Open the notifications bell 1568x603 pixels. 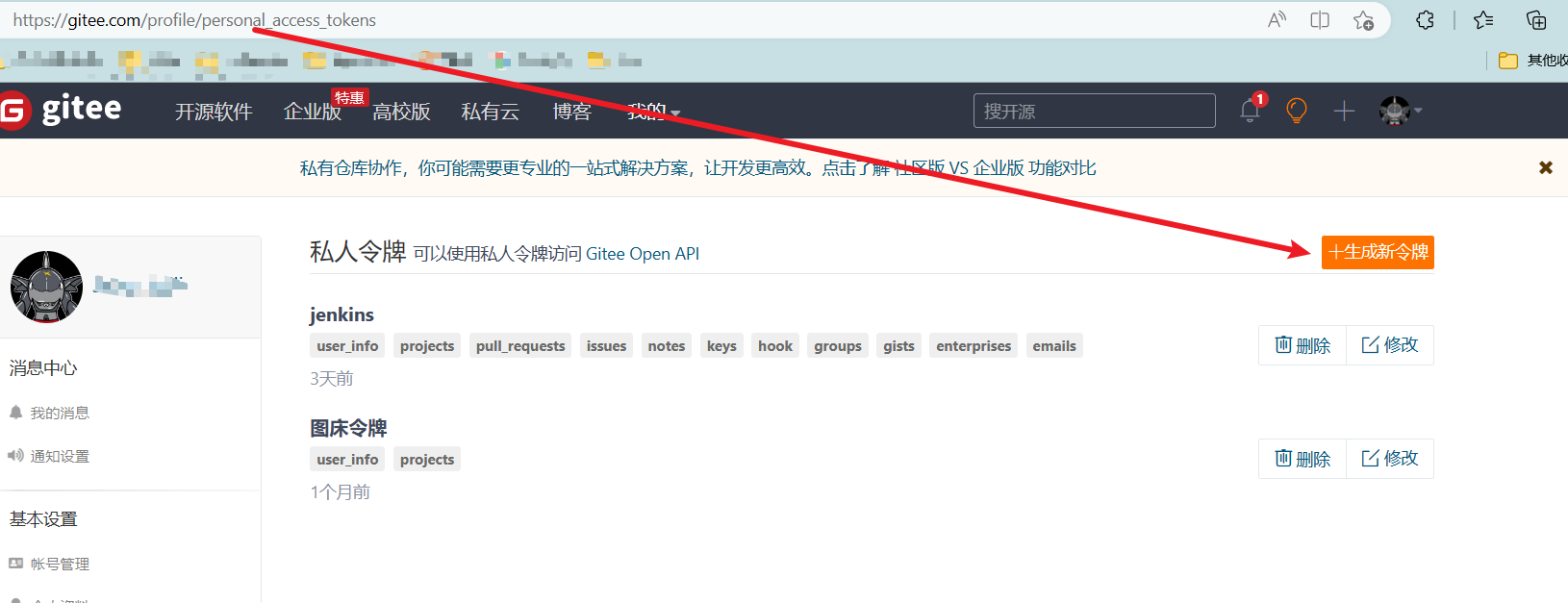[x=1250, y=111]
